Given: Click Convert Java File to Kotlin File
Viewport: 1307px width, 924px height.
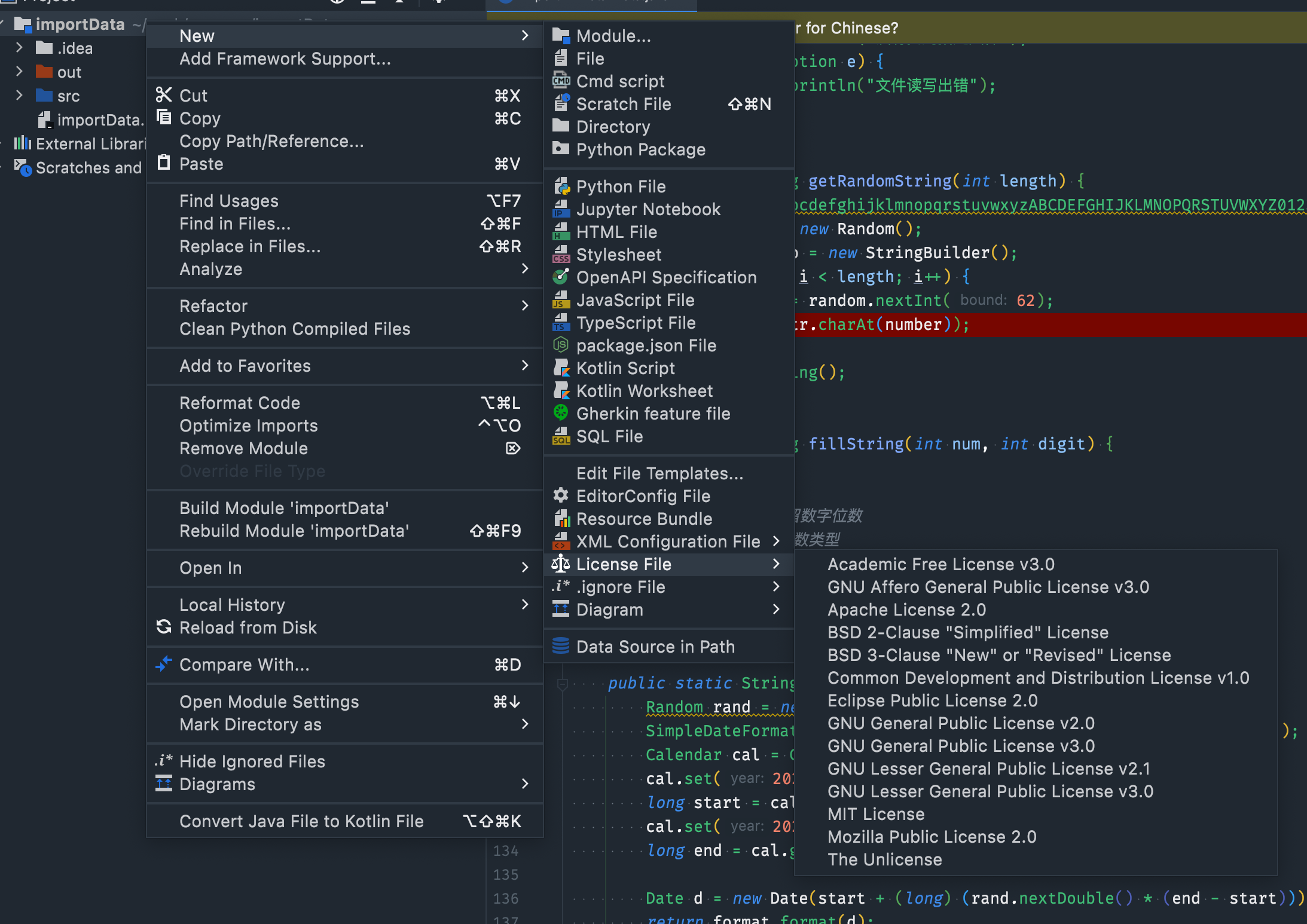Looking at the screenshot, I should coord(301,821).
